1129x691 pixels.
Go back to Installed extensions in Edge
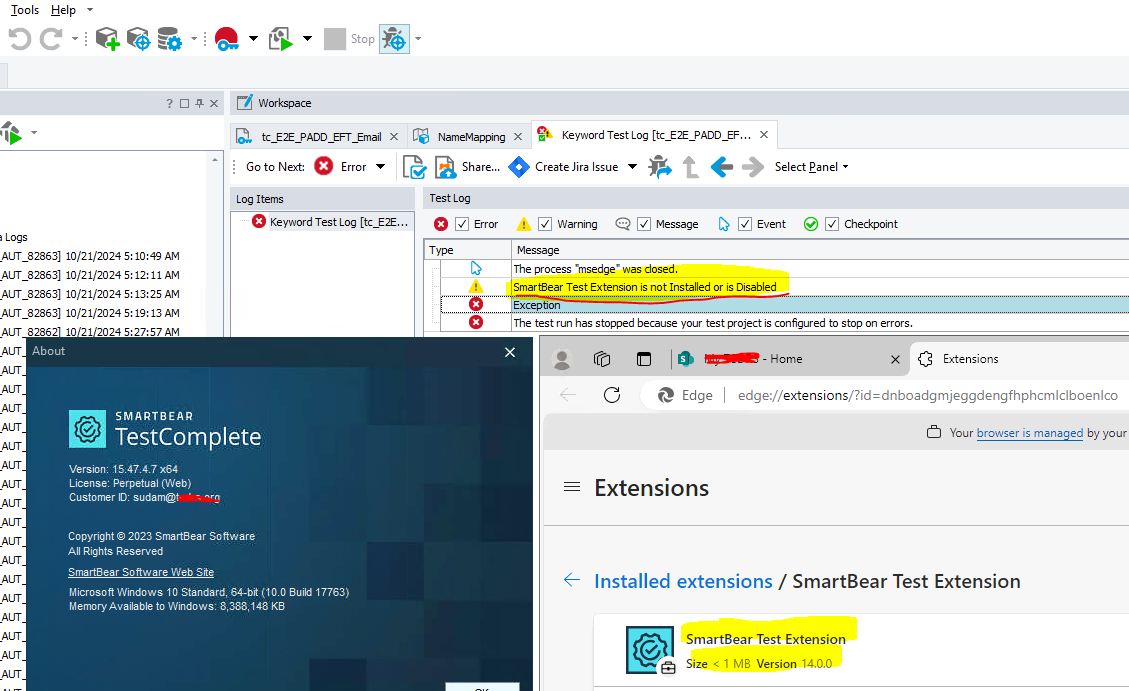pos(683,581)
